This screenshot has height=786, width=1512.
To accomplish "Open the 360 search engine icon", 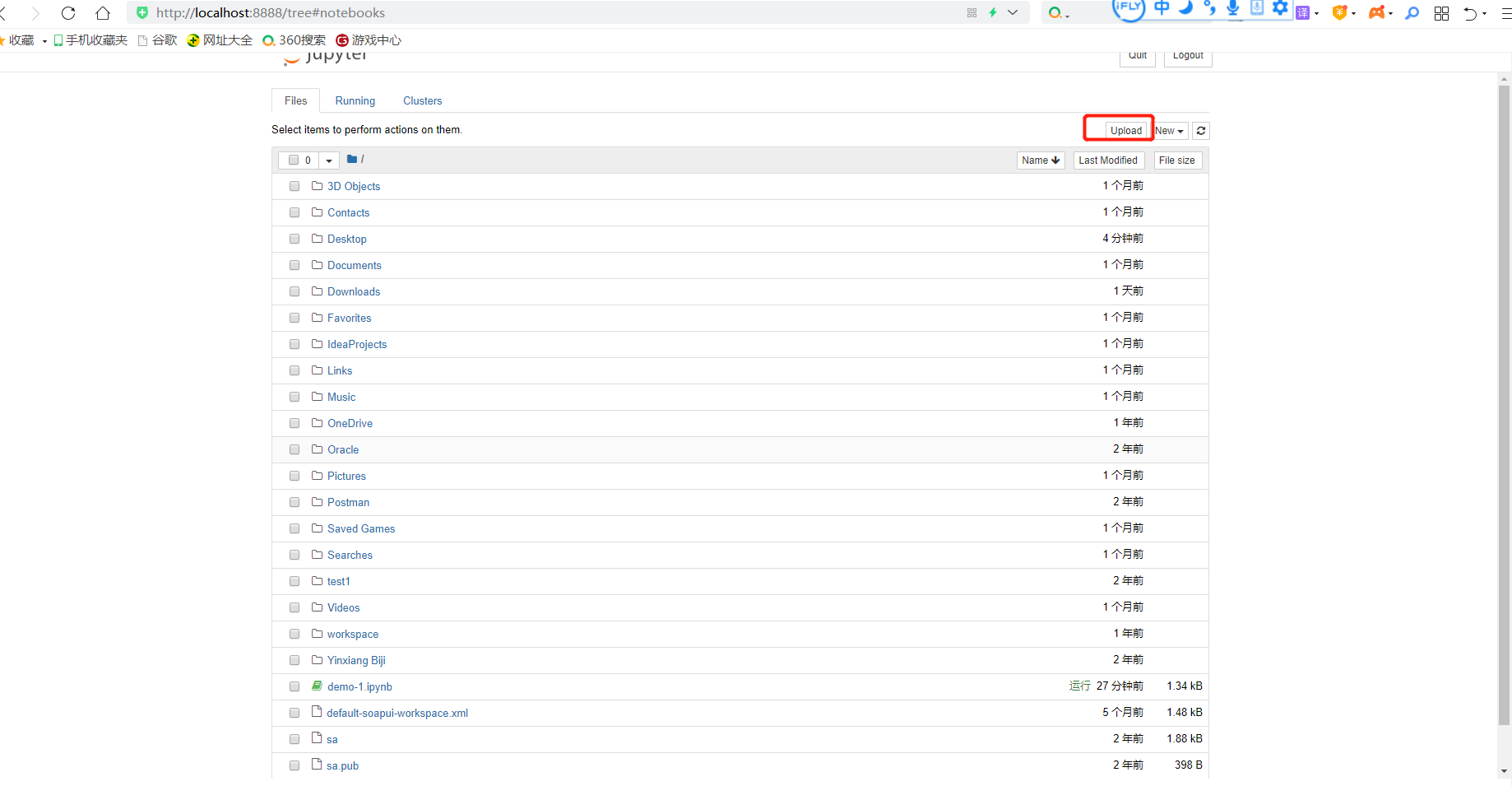I will click(1055, 13).
